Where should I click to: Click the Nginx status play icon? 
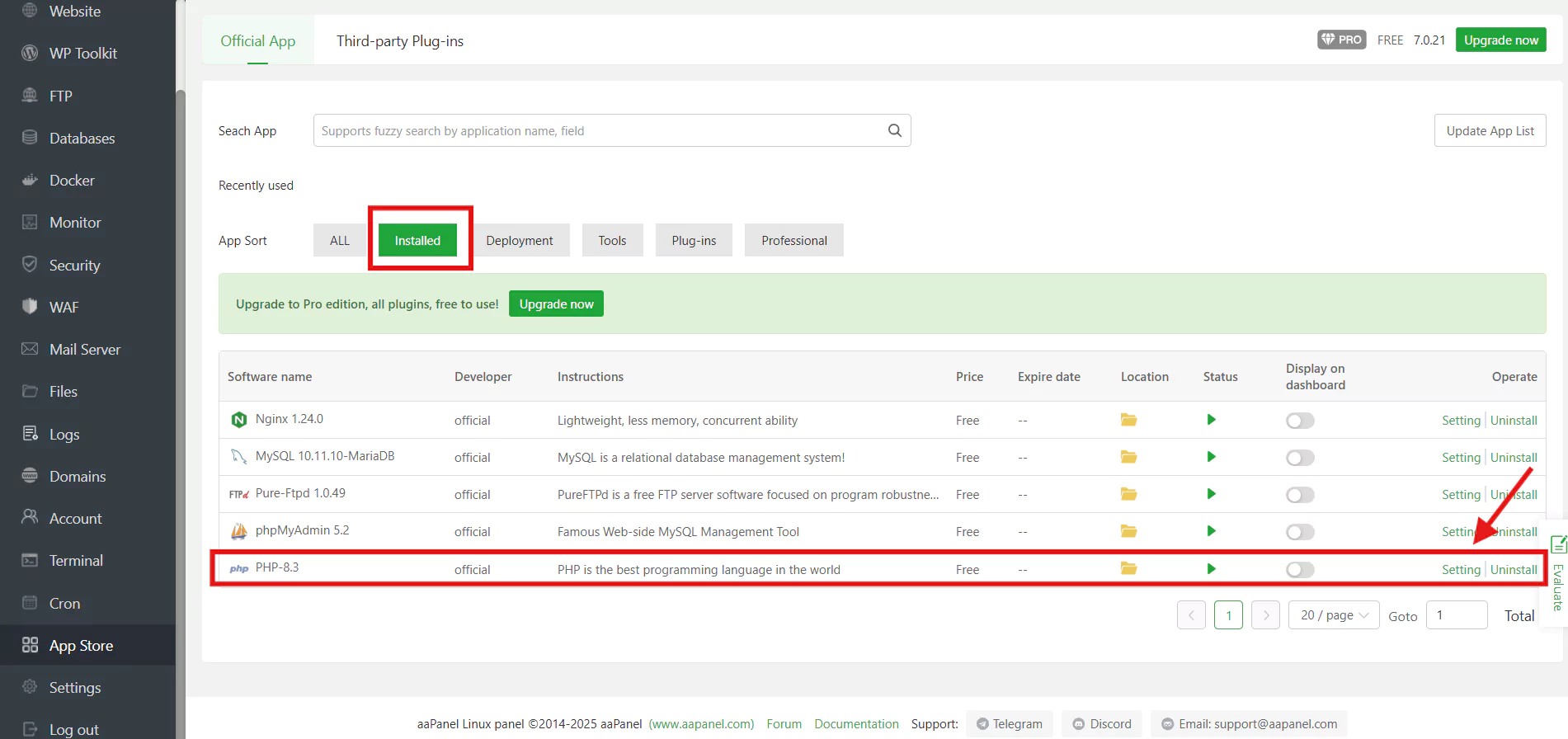pos(1211,420)
